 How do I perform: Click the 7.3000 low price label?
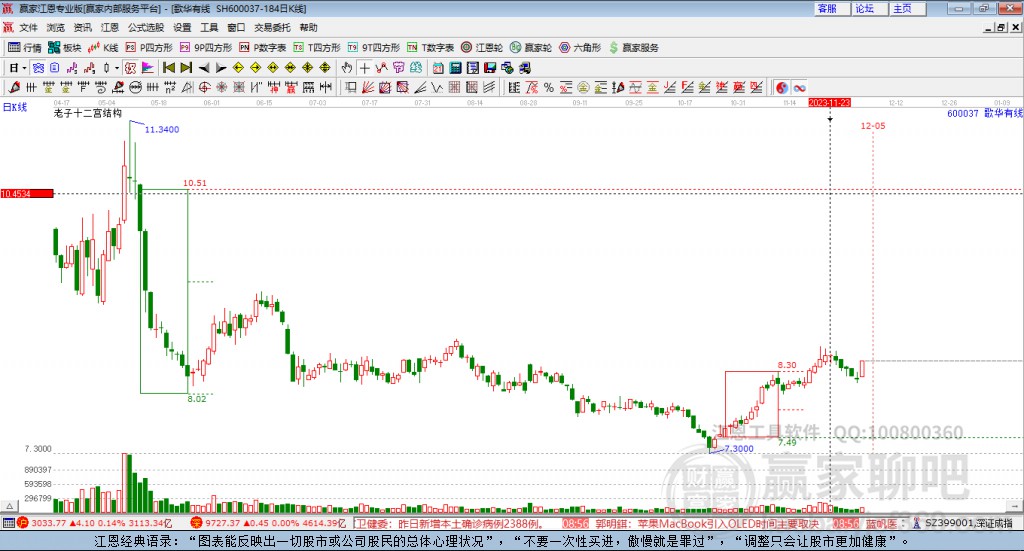pos(739,449)
